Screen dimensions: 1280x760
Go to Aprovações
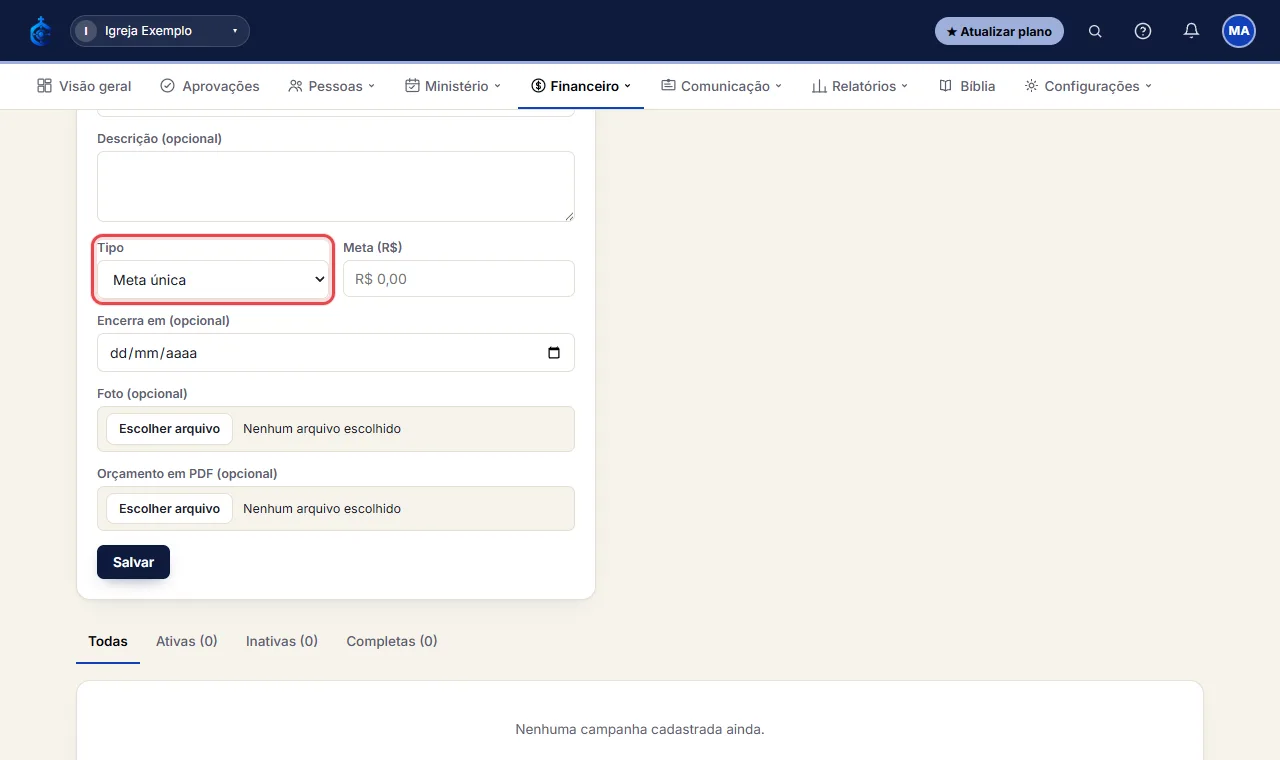click(x=210, y=86)
